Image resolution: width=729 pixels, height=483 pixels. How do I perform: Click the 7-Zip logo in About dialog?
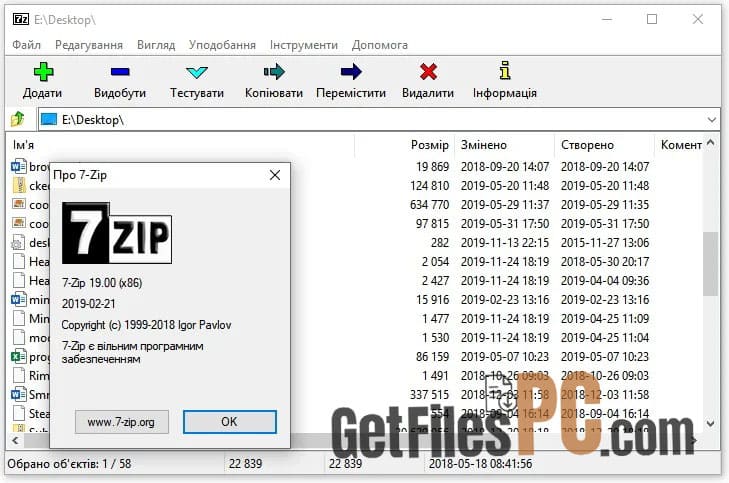(x=117, y=233)
